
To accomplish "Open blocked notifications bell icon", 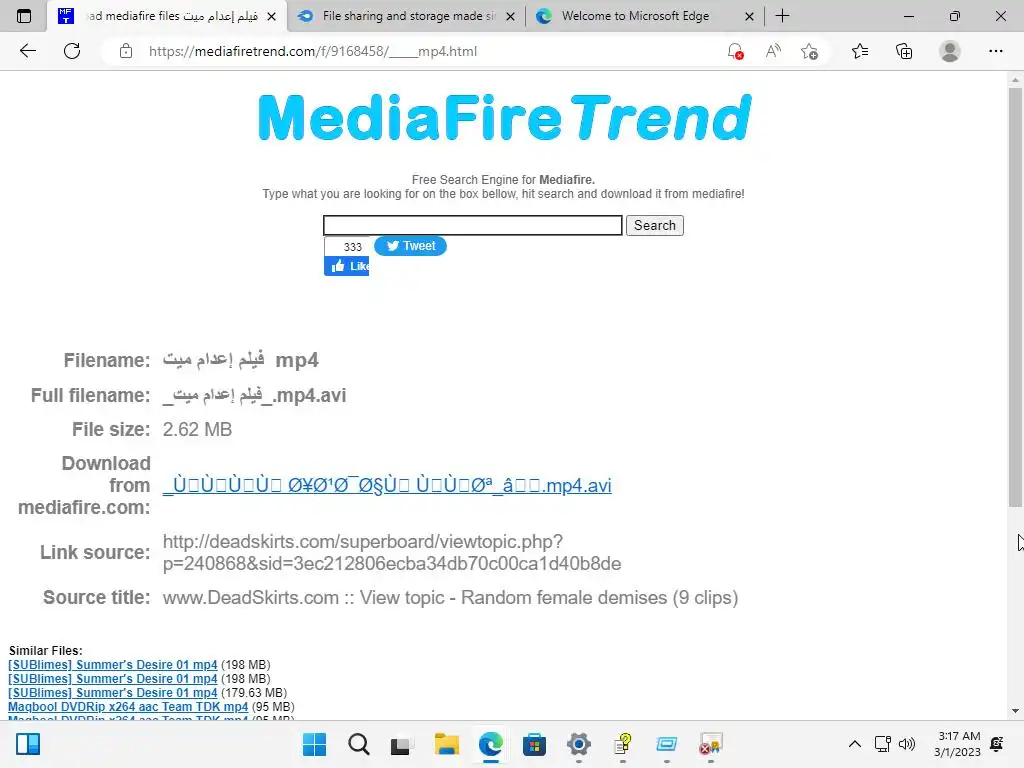I will 735,51.
